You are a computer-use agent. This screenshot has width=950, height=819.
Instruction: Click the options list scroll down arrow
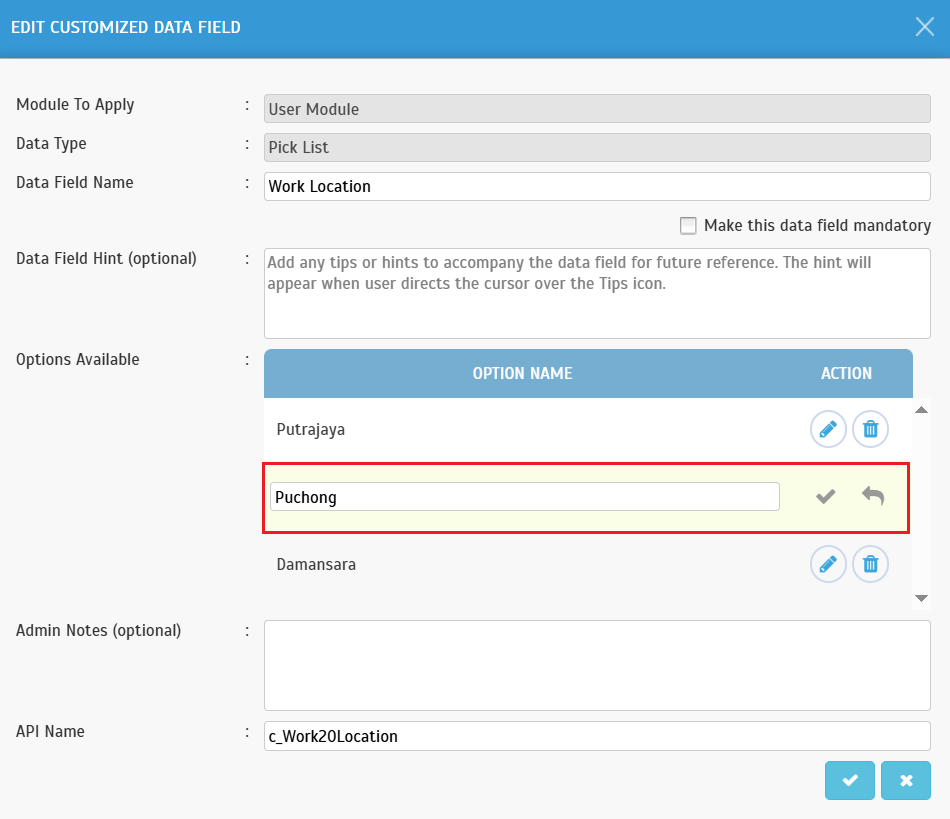pyautogui.click(x=922, y=598)
